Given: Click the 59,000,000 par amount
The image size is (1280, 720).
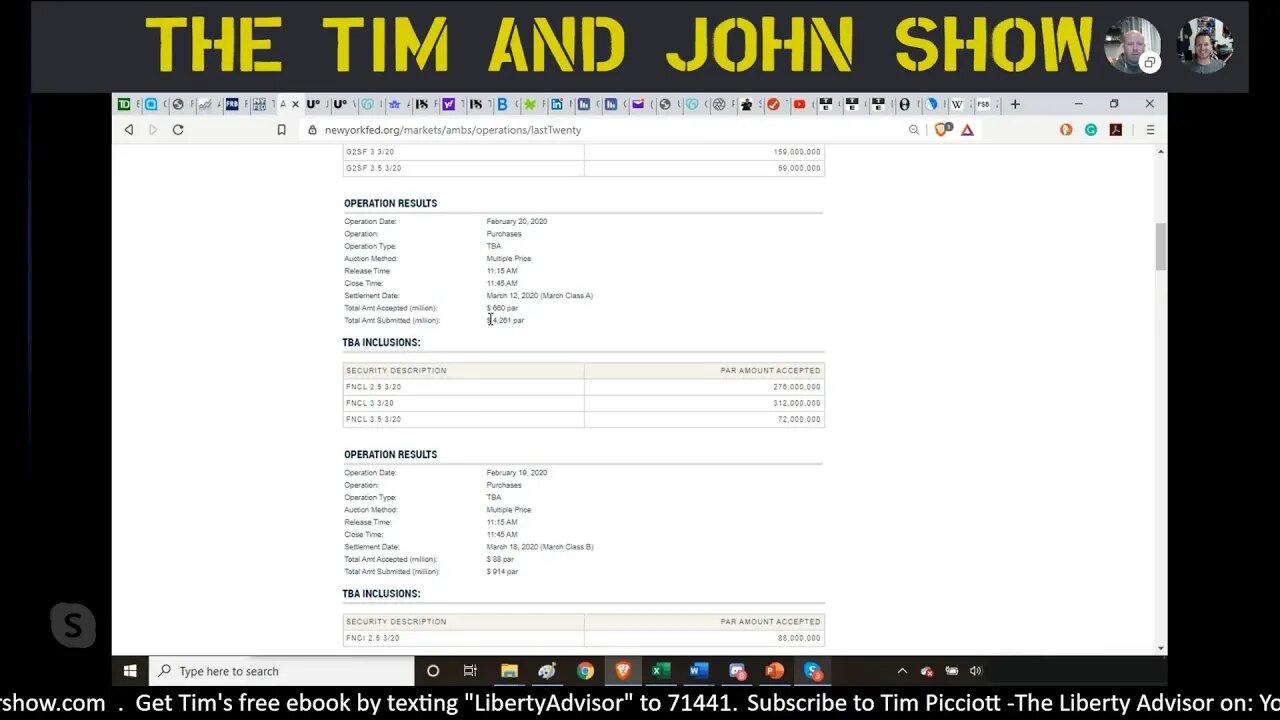Looking at the screenshot, I should pos(799,168).
